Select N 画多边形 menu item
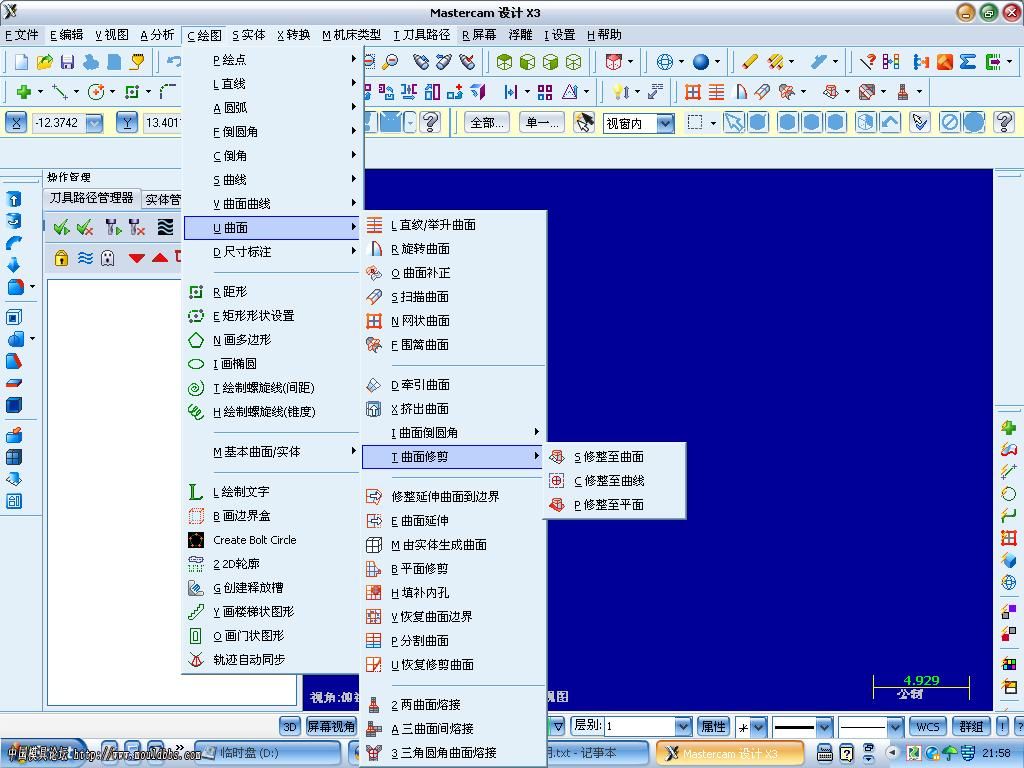Image resolution: width=1024 pixels, height=768 pixels. click(x=272, y=340)
